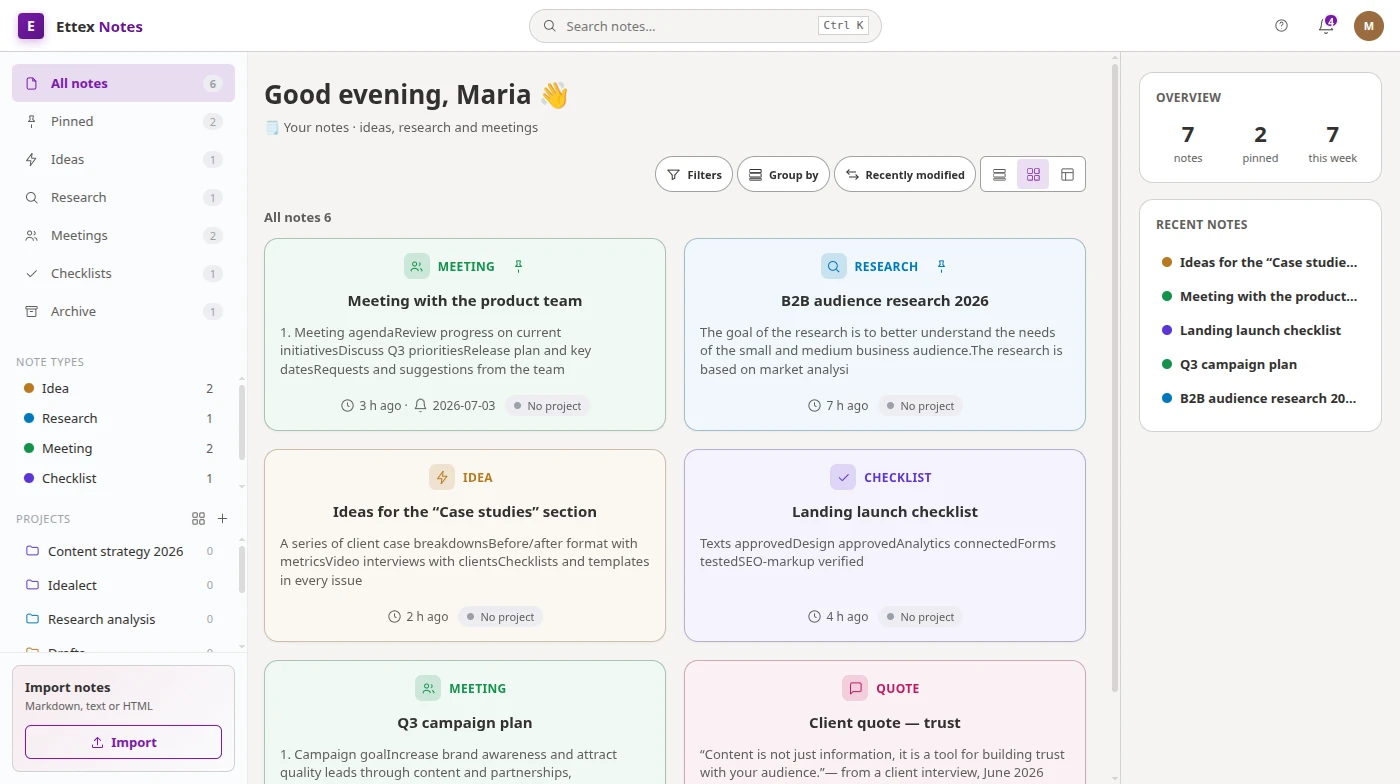This screenshot has width=1400, height=784.
Task: Open Idealect project folder
Action: pos(118,585)
